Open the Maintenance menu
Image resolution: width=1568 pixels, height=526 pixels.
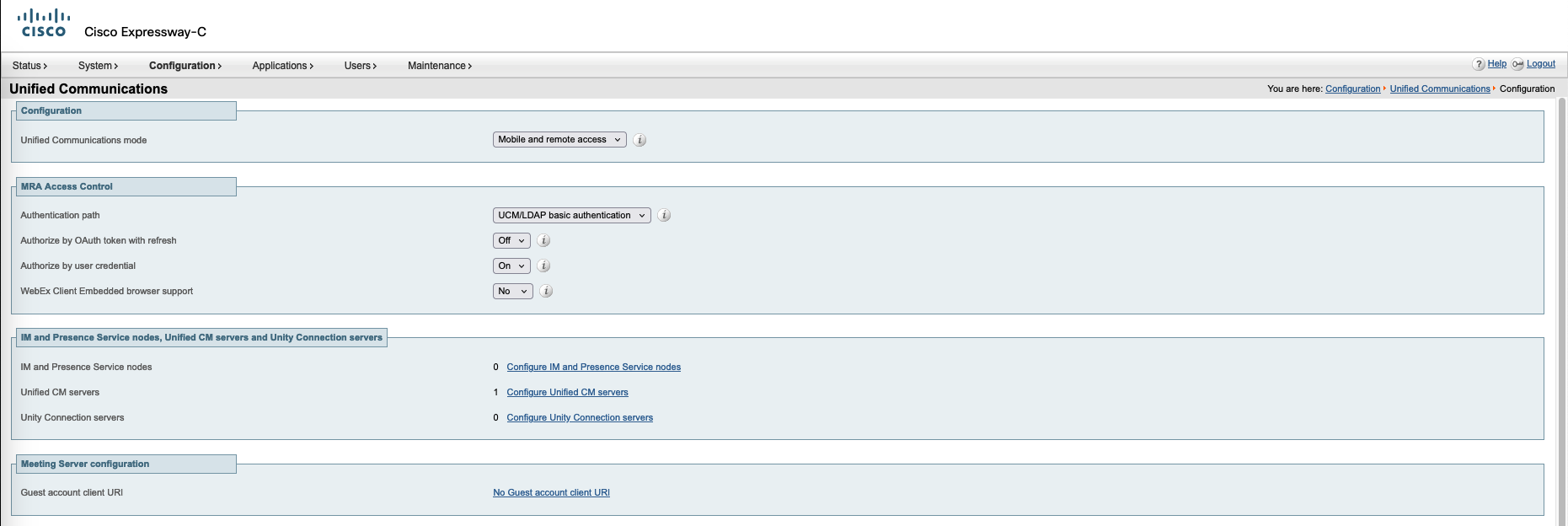click(439, 66)
